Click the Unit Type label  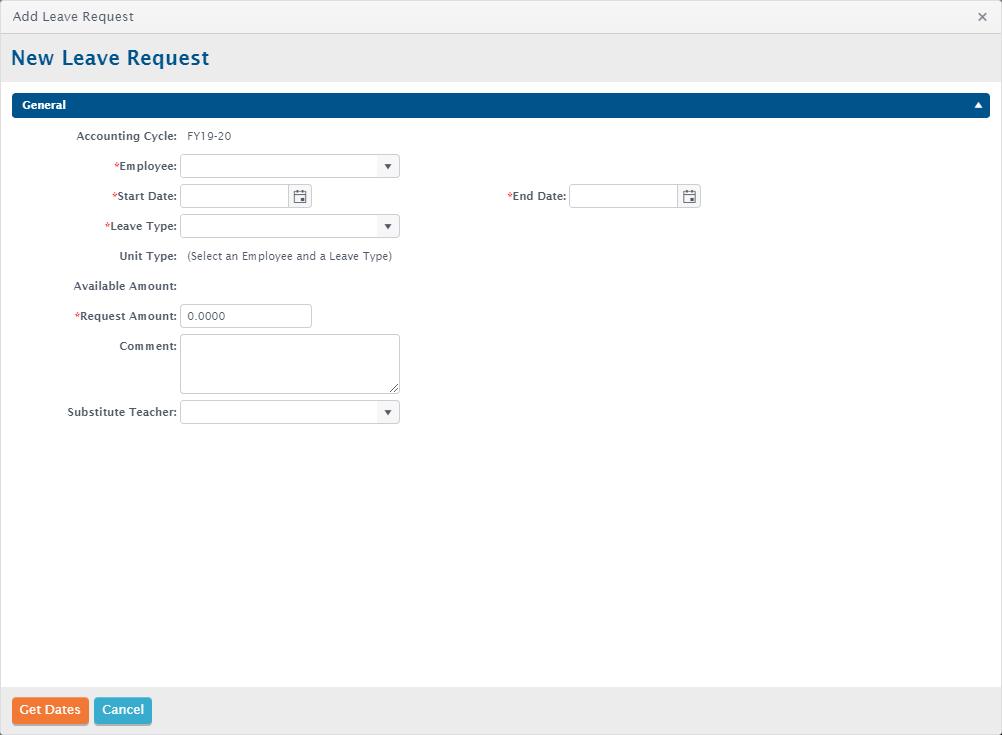click(x=148, y=256)
